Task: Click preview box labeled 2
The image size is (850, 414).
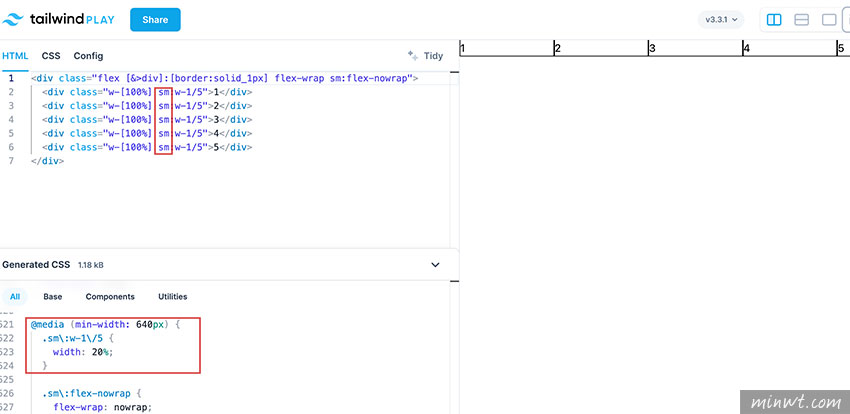Action: (x=601, y=48)
